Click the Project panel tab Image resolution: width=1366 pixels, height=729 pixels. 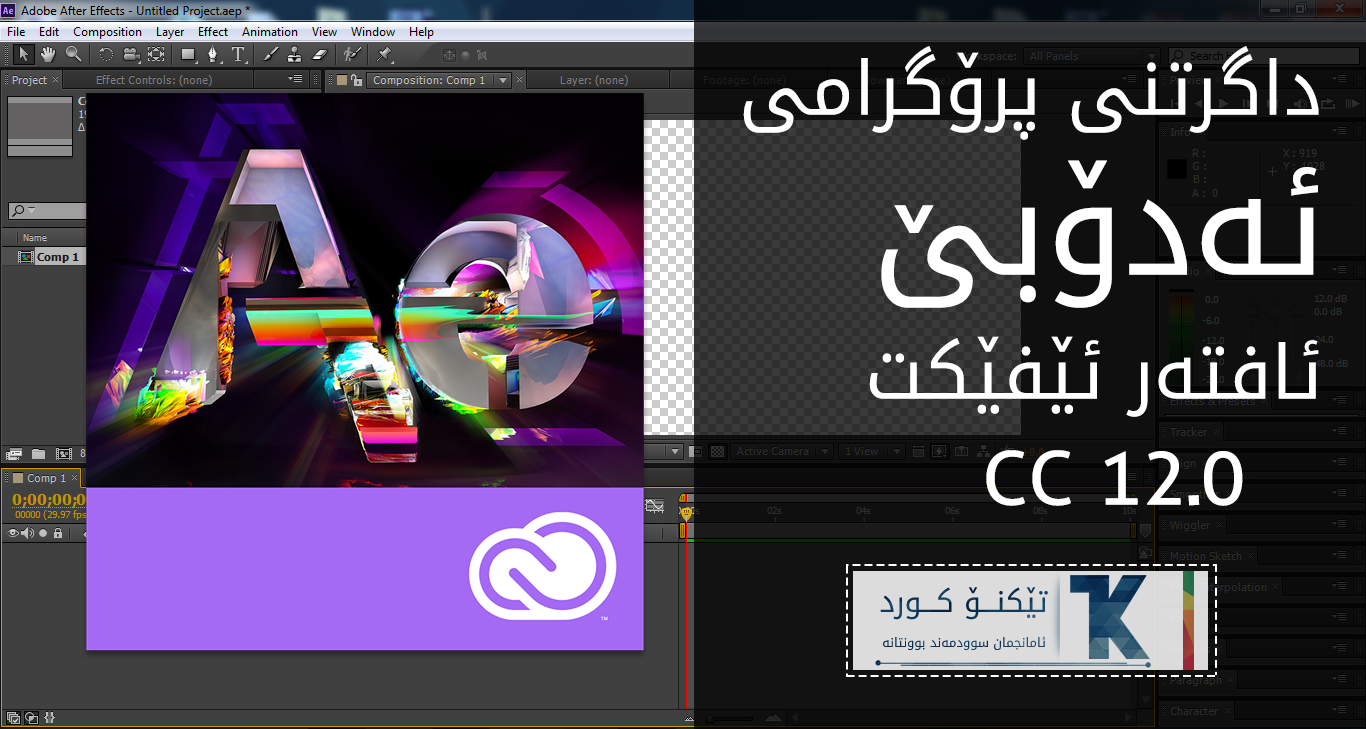pyautogui.click(x=29, y=80)
